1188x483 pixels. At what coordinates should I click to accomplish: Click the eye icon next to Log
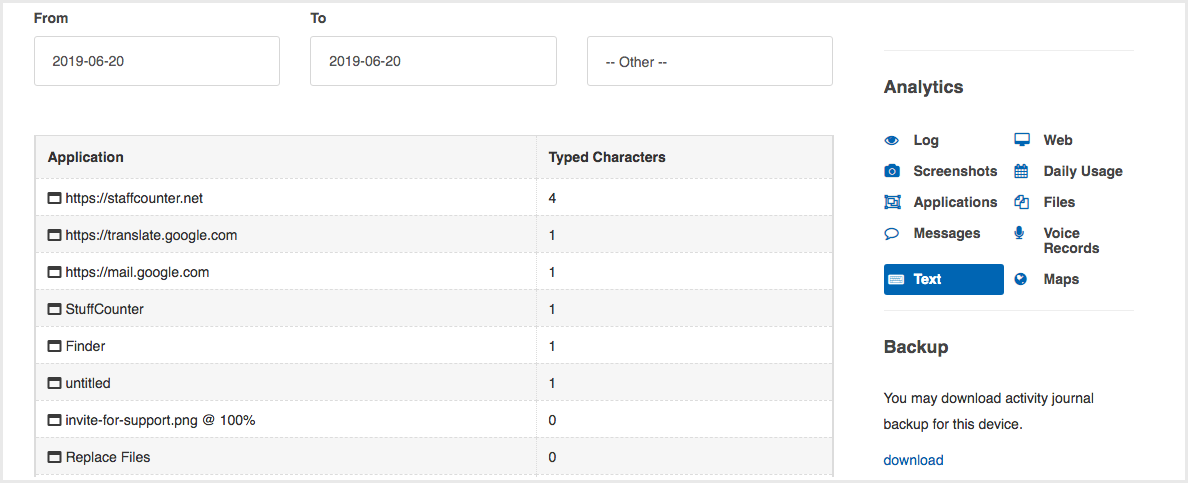pyautogui.click(x=892, y=140)
